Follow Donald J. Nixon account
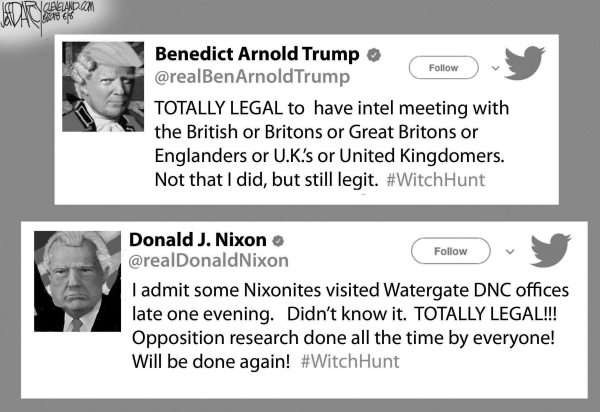 (x=451, y=251)
